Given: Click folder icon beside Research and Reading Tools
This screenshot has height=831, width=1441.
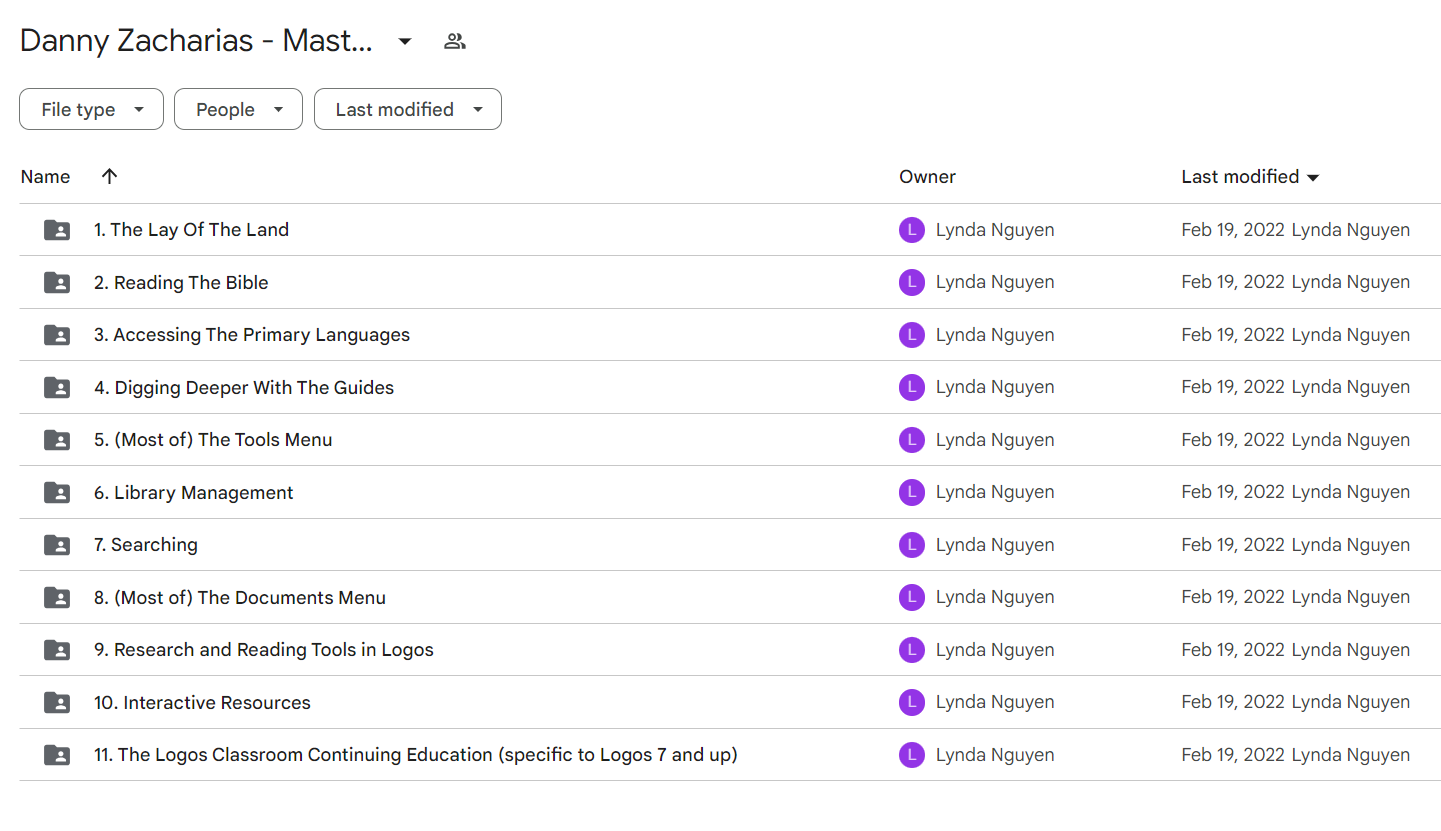Looking at the screenshot, I should click(x=57, y=650).
